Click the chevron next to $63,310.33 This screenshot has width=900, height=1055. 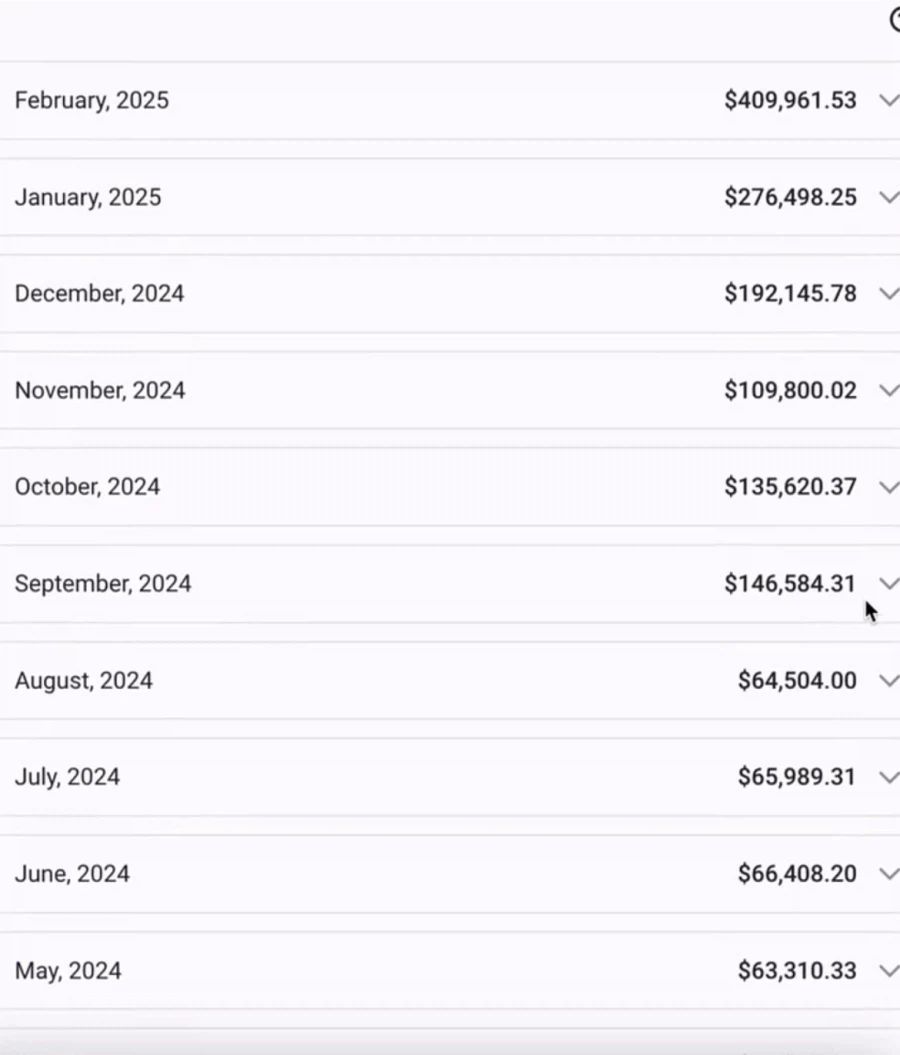coord(888,970)
